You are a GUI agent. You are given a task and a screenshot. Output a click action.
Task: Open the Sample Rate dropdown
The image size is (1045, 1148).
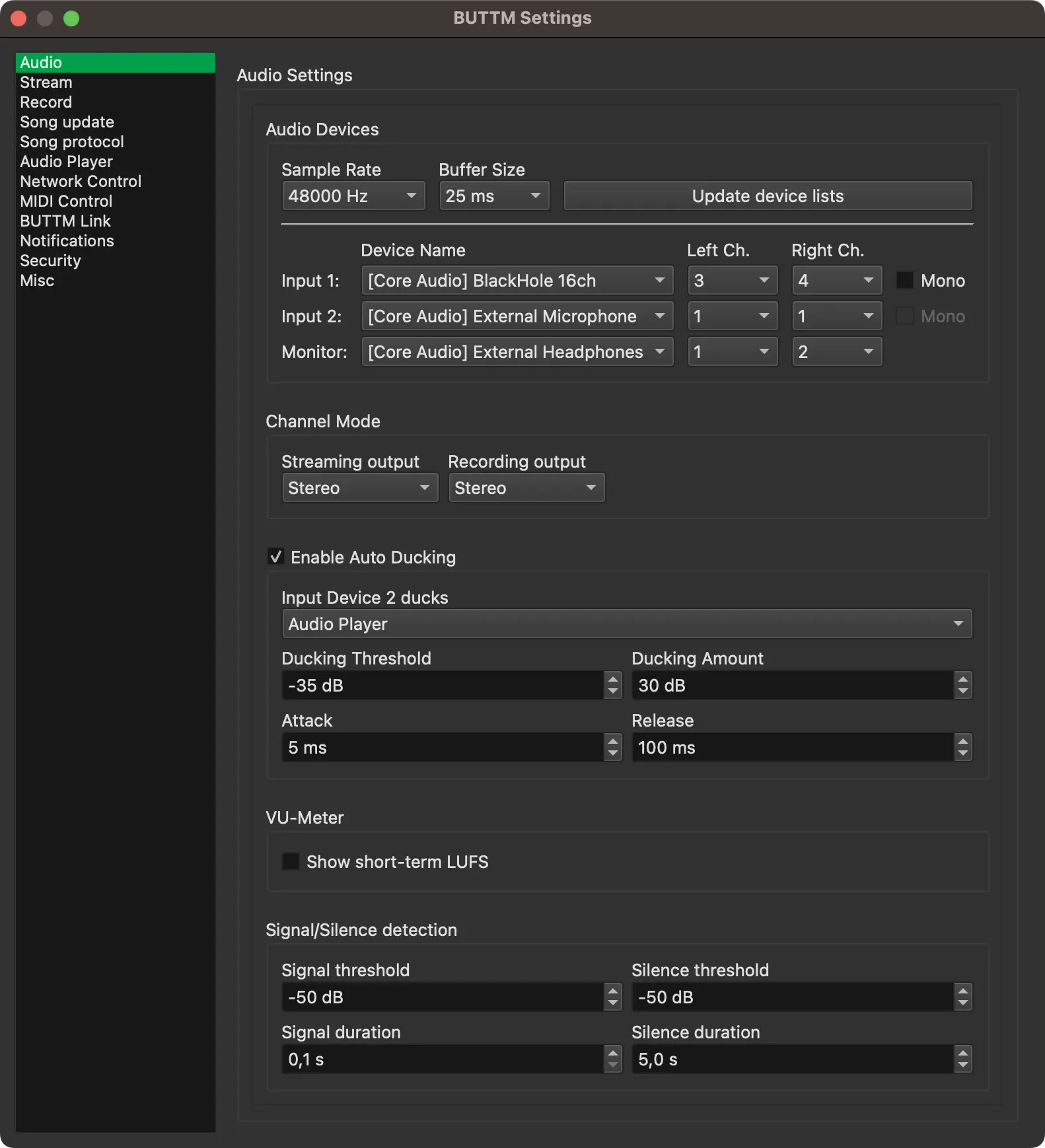pos(353,196)
